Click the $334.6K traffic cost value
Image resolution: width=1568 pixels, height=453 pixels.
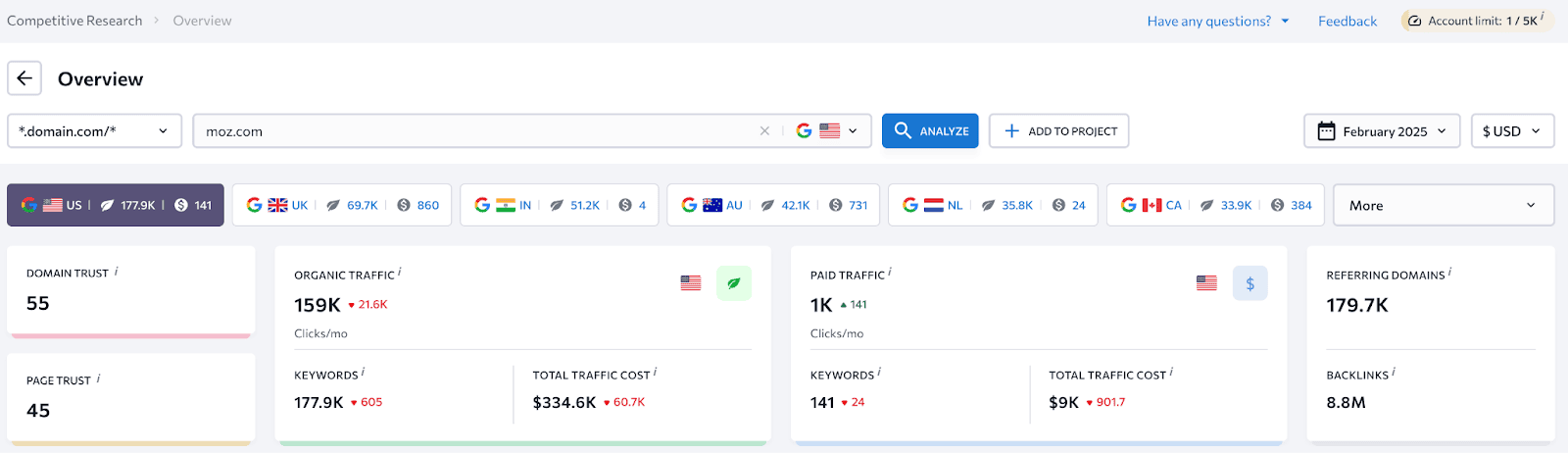(564, 402)
